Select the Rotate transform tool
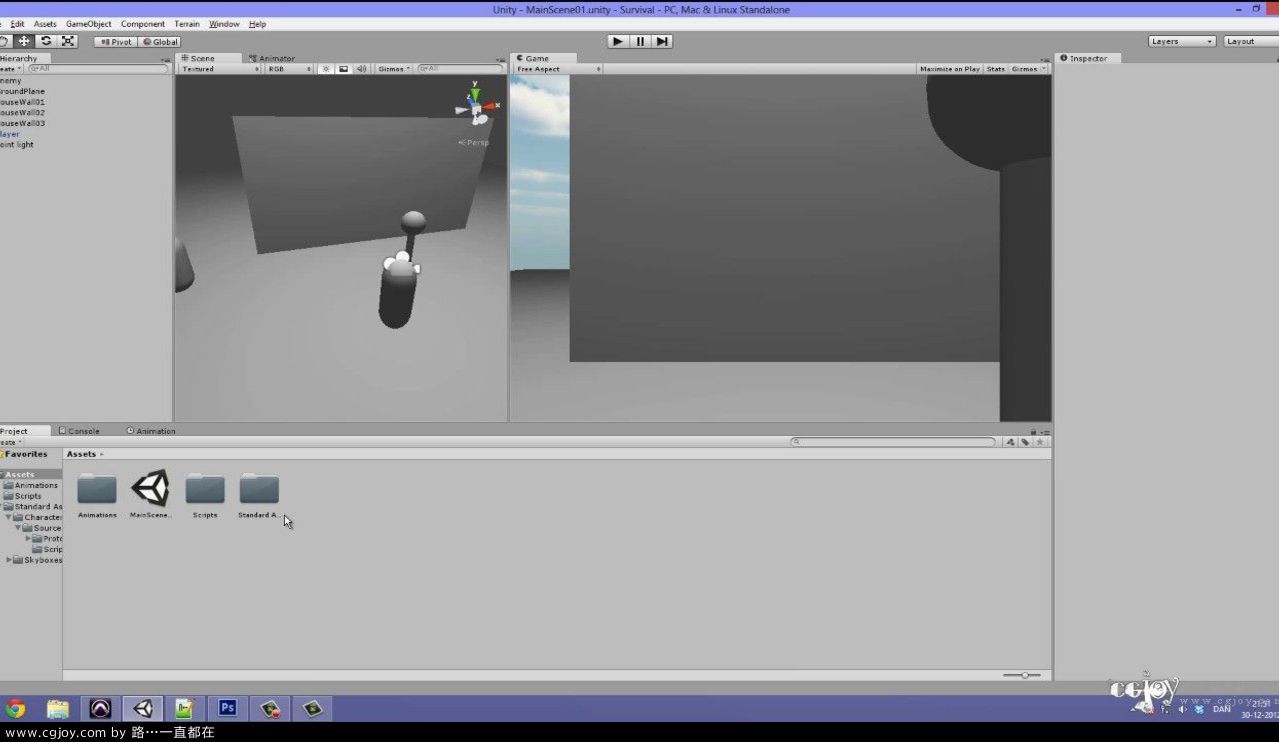 46,41
